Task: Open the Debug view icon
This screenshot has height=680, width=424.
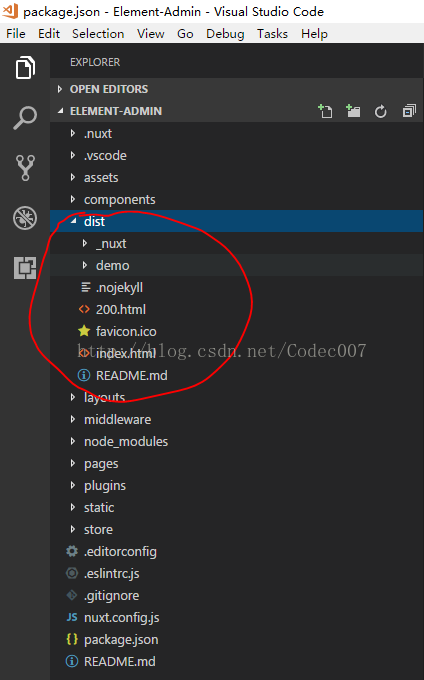Action: point(25,218)
